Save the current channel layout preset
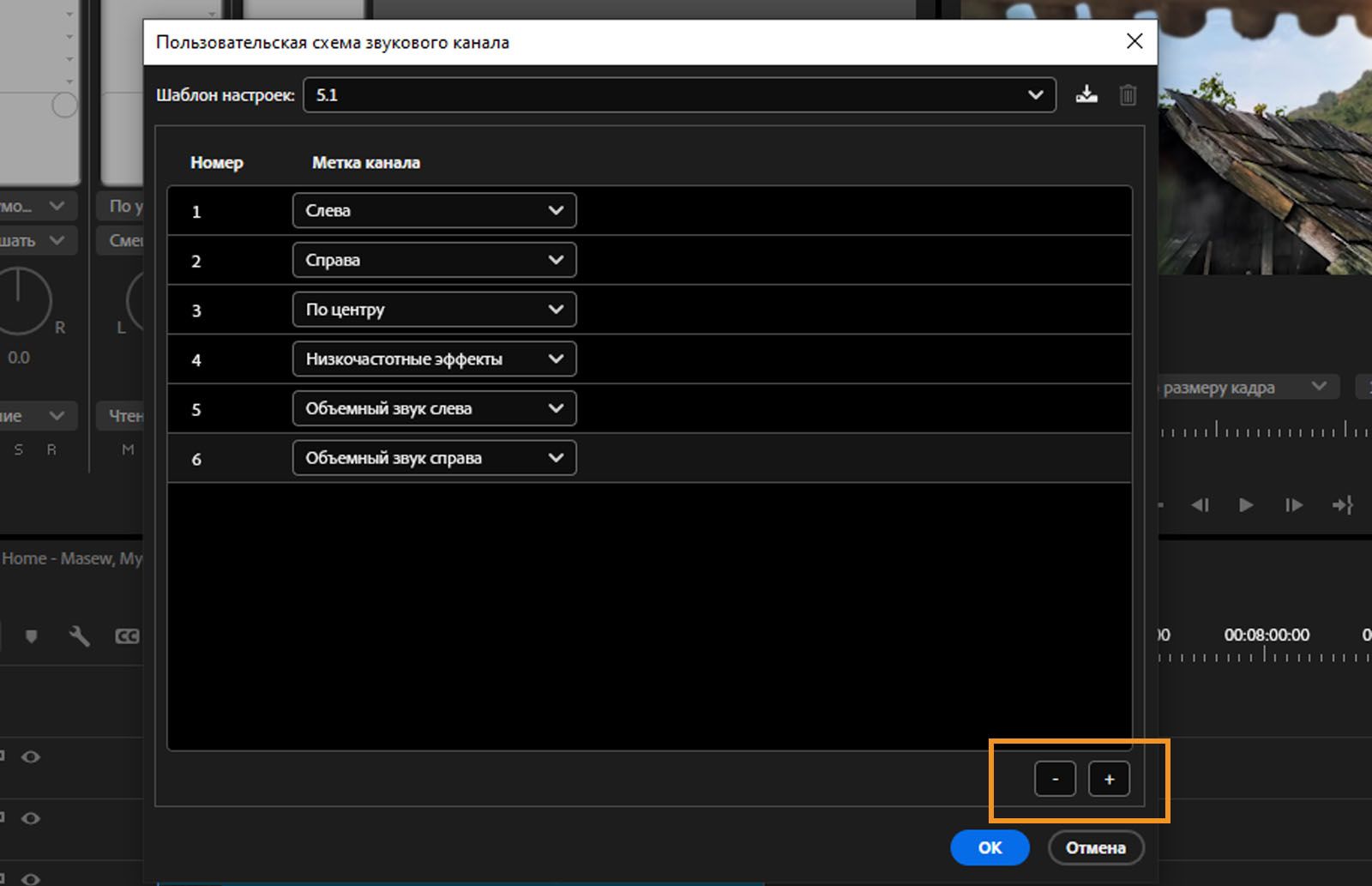The width and height of the screenshot is (1372, 886). [1086, 94]
